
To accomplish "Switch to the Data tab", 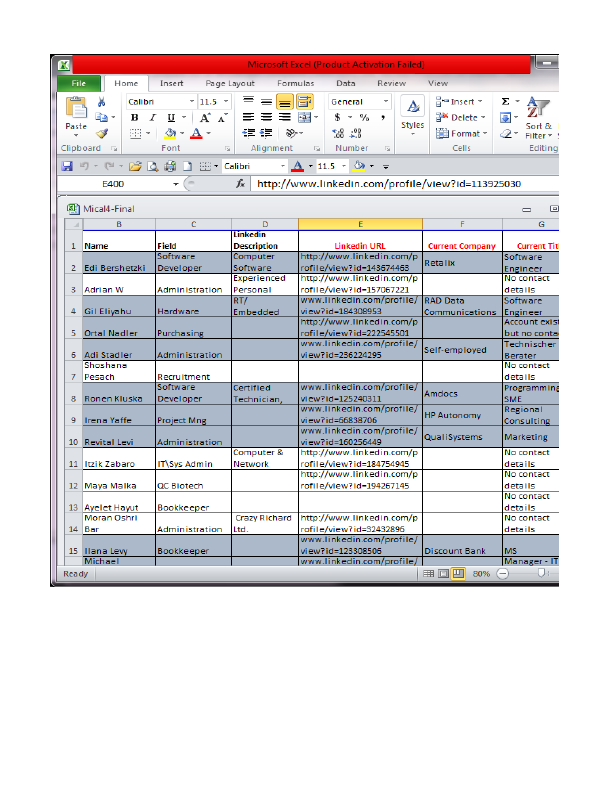I will 346,83.
